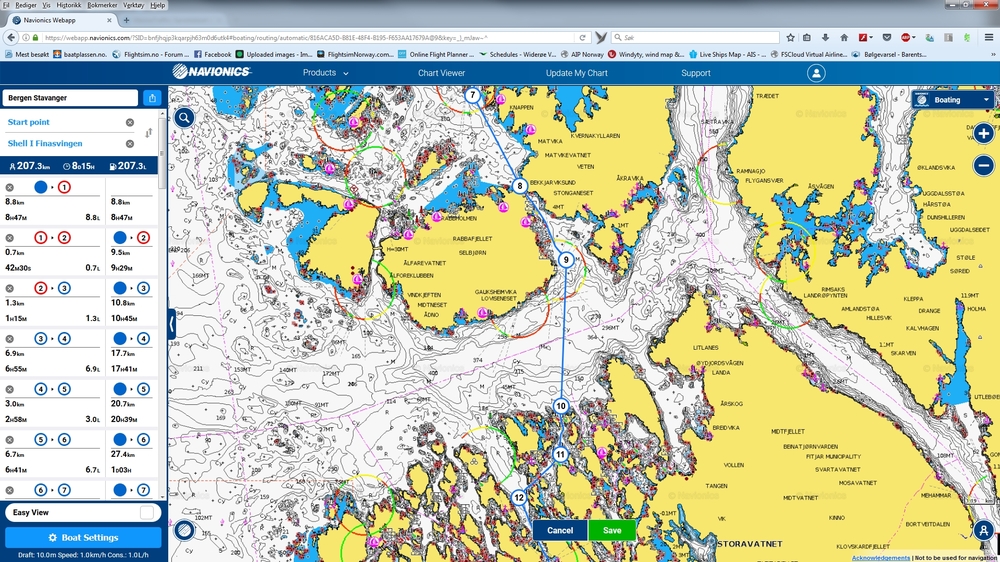Open the Historikk menu

[68, 5]
